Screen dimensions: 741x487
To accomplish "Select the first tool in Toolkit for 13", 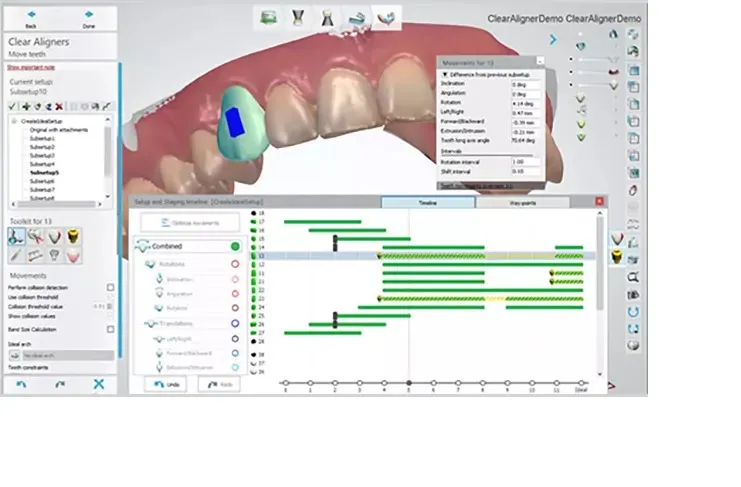I will pos(17,236).
